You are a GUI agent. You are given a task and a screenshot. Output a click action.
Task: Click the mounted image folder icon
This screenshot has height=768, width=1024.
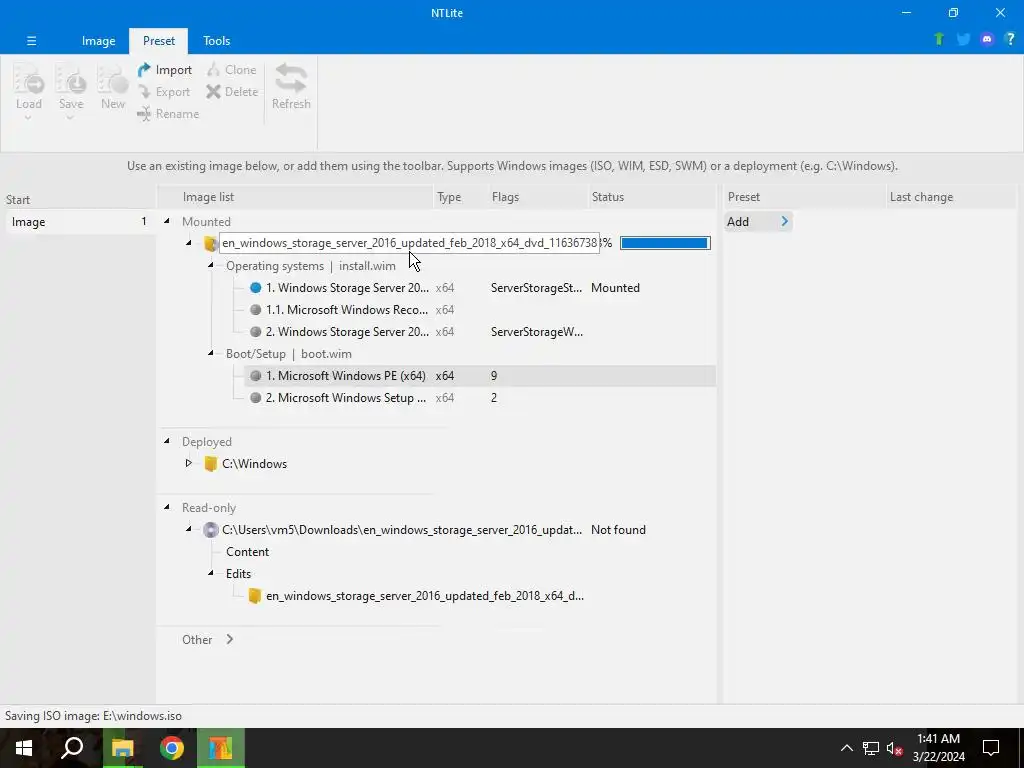point(210,243)
